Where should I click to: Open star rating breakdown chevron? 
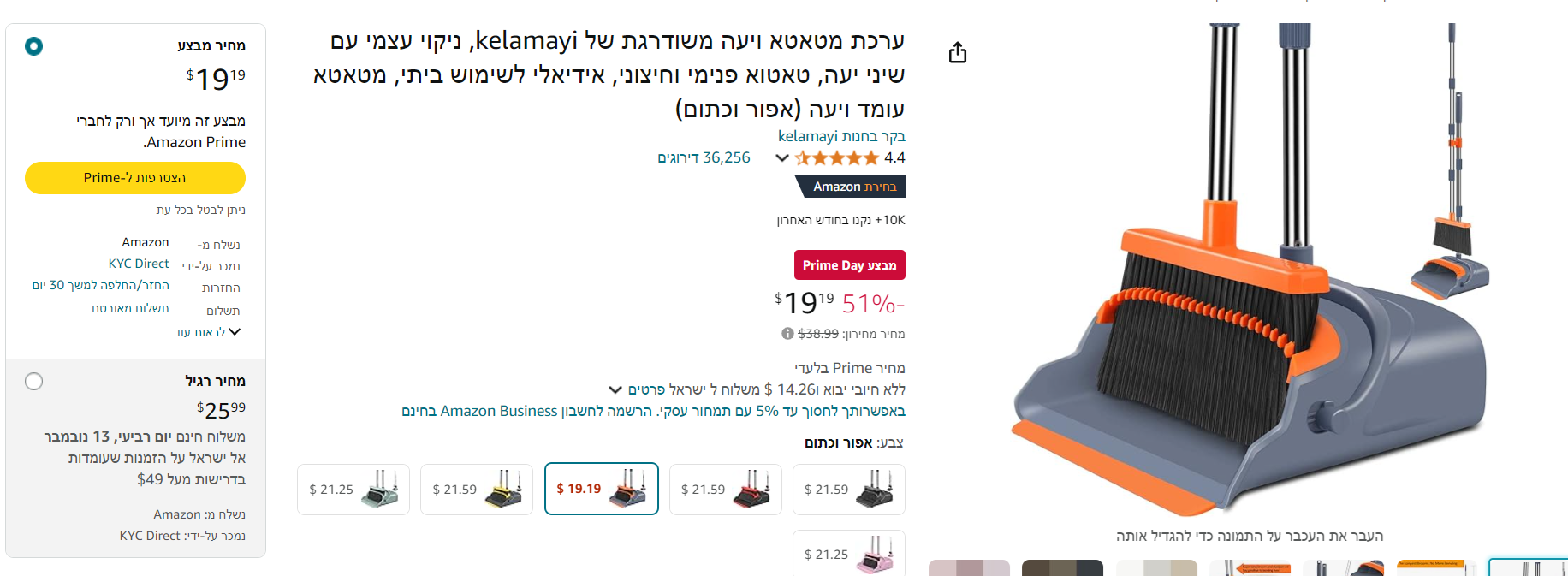click(x=781, y=157)
